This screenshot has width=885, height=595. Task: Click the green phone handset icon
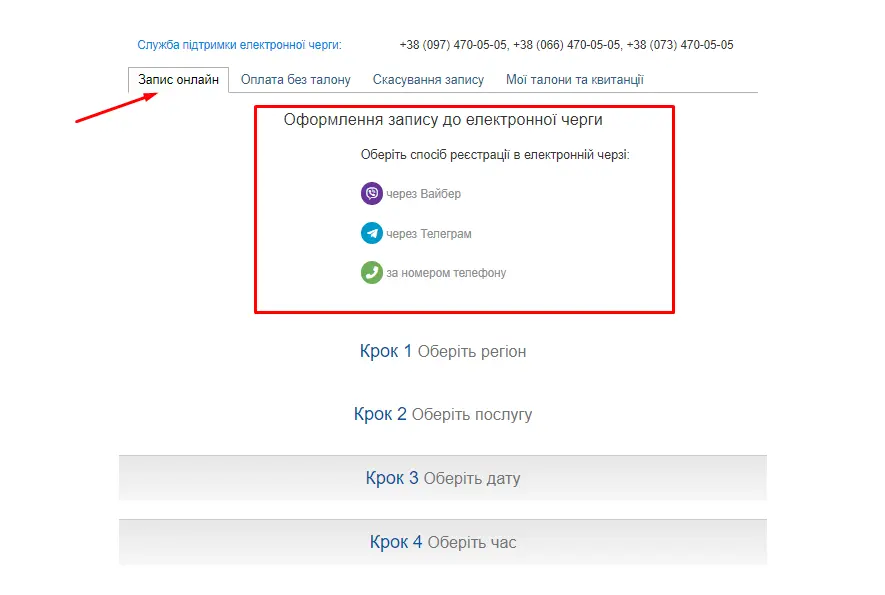[x=372, y=272]
